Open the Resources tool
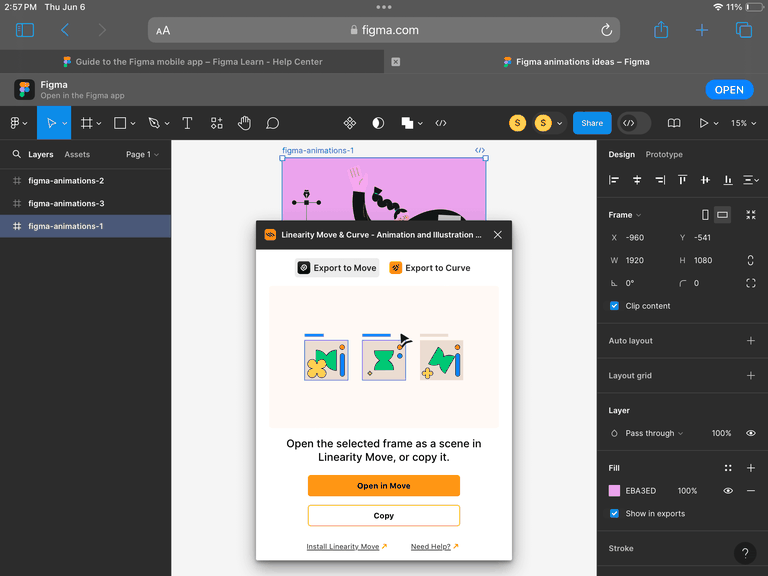Image resolution: width=768 pixels, height=576 pixels. coord(216,123)
